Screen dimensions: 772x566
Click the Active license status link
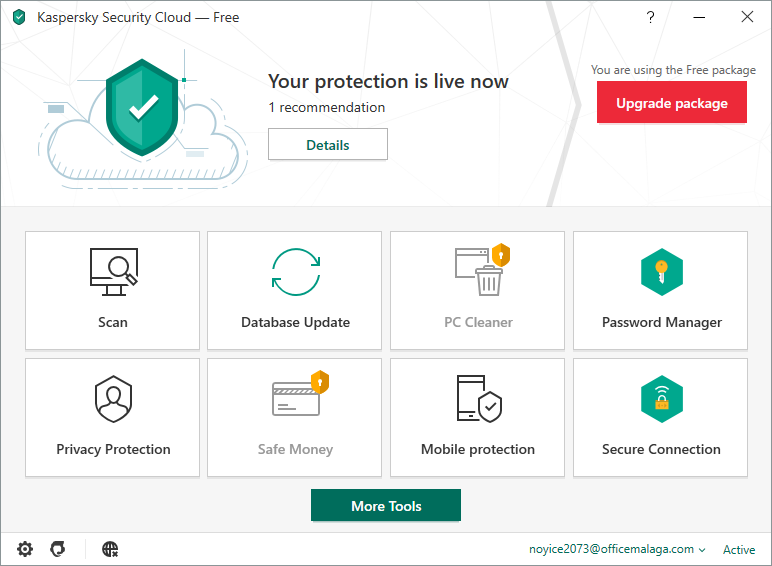pyautogui.click(x=739, y=549)
